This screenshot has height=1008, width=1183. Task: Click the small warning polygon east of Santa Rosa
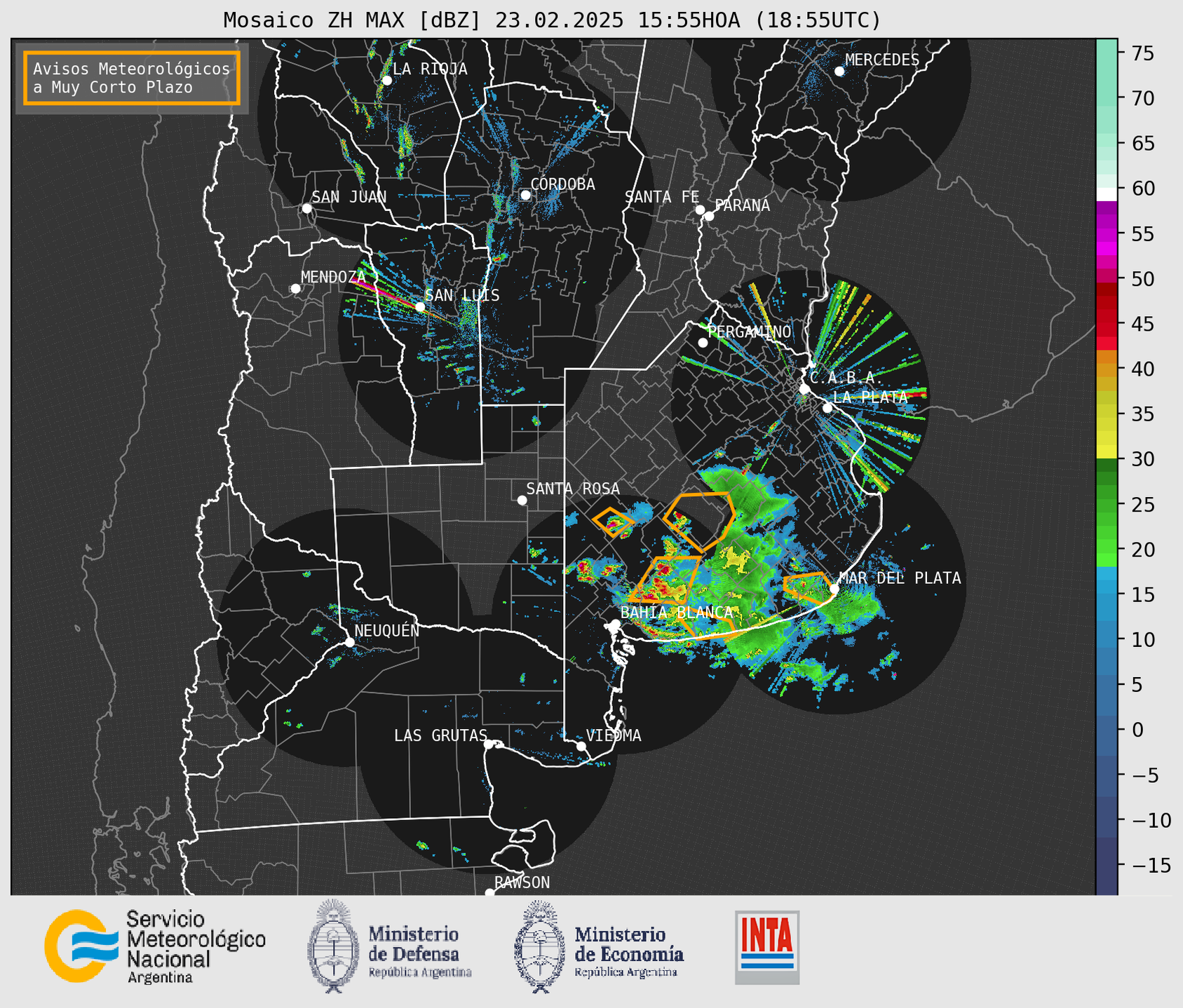[614, 522]
